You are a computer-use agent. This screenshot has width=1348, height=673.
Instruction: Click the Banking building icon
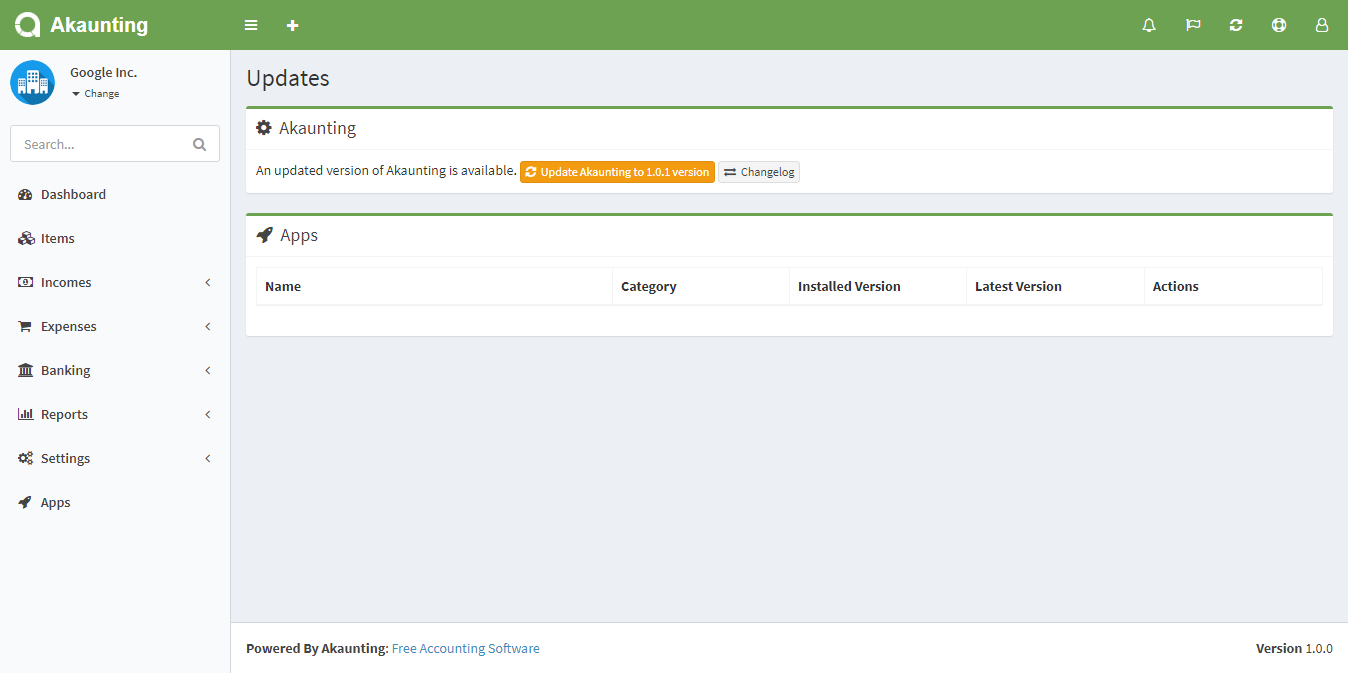tap(25, 370)
